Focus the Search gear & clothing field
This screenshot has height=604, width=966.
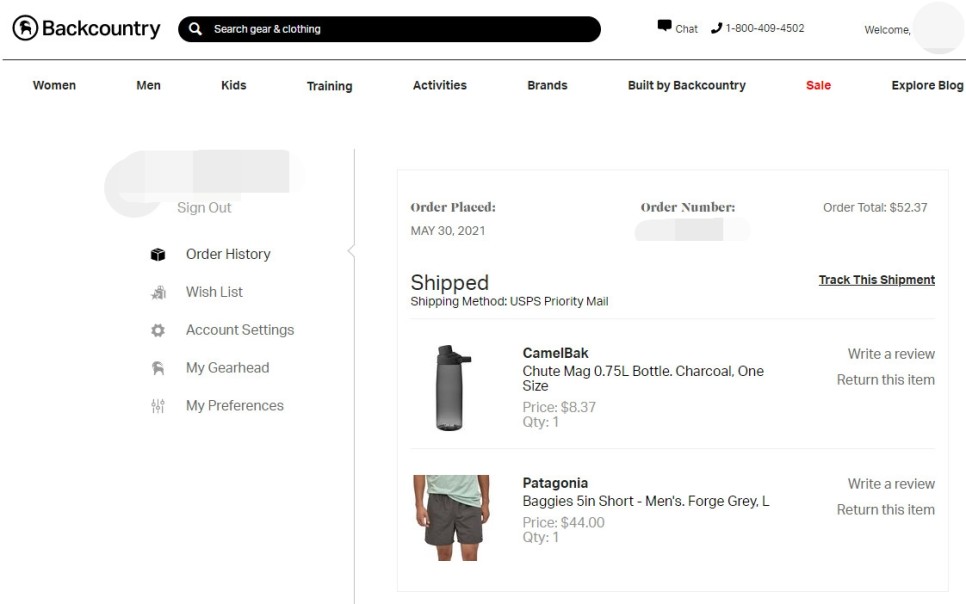(x=389, y=29)
